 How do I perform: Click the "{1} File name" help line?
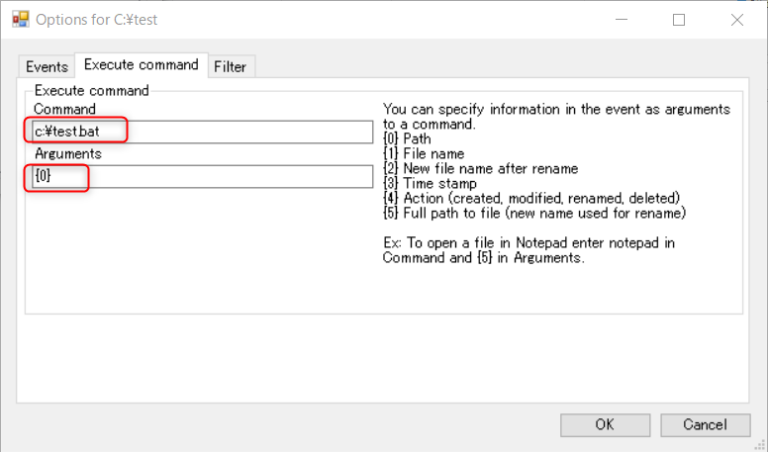click(x=425, y=154)
